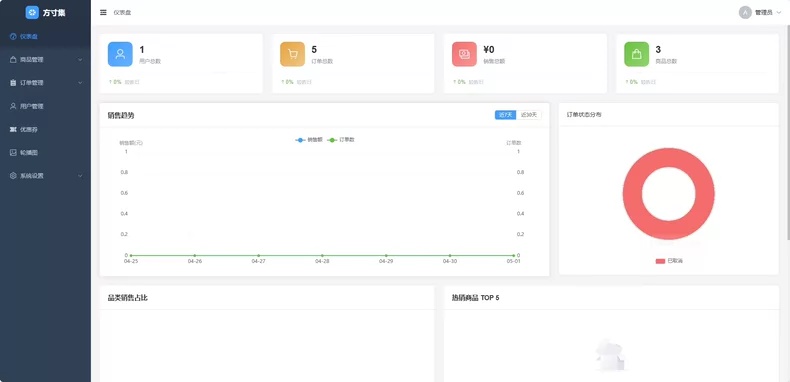Select the 近7天 range button

(505, 115)
